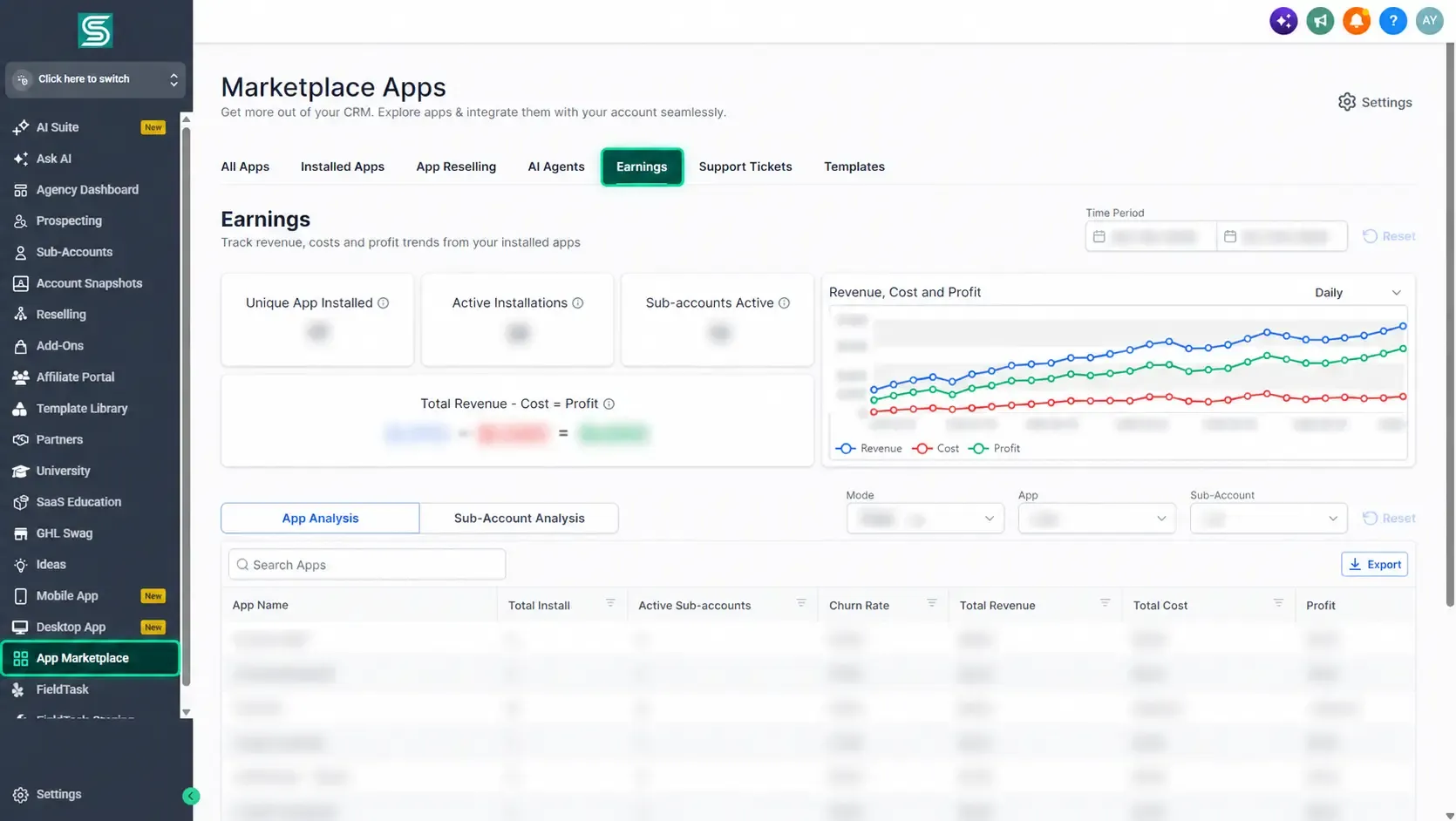Open App Marketplace in the sidebar

click(91, 658)
